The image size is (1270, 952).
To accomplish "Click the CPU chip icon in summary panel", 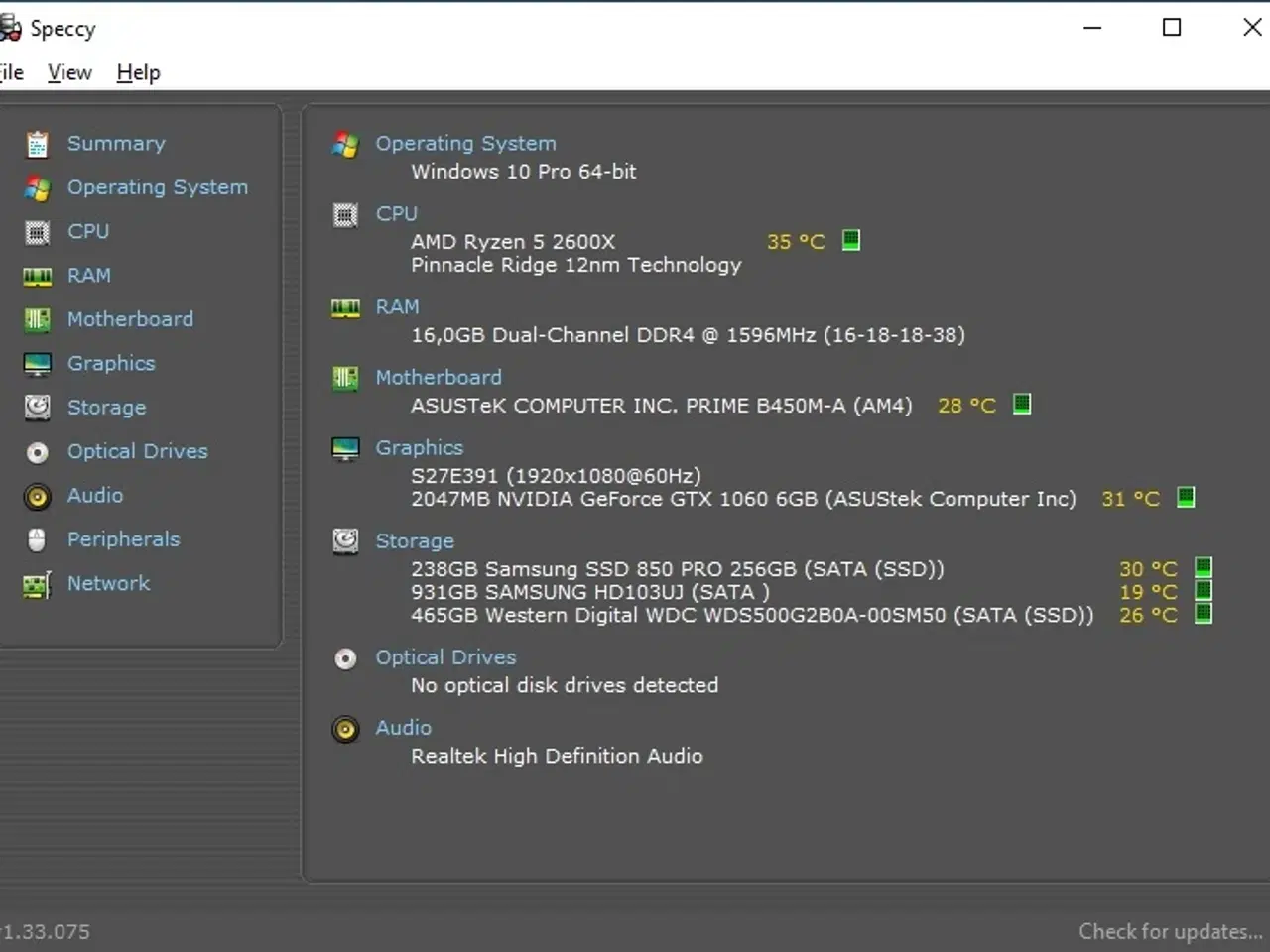I will pos(345,215).
